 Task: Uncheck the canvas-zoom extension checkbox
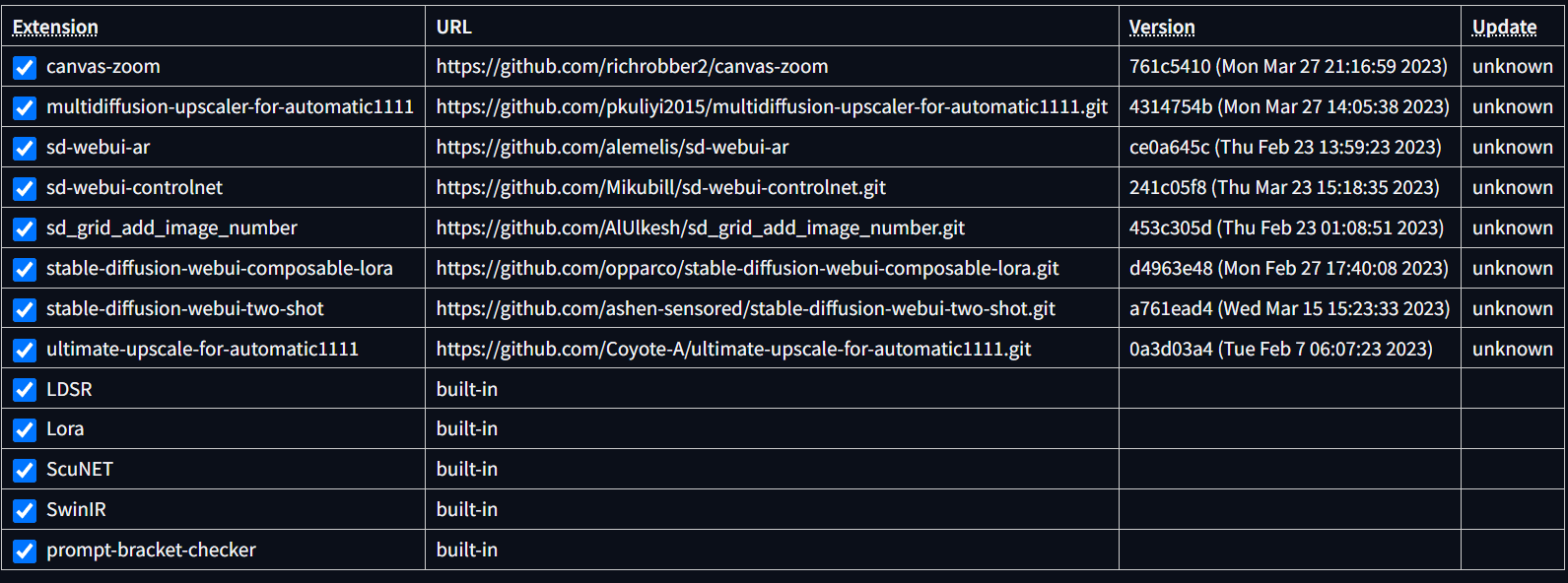point(25,67)
